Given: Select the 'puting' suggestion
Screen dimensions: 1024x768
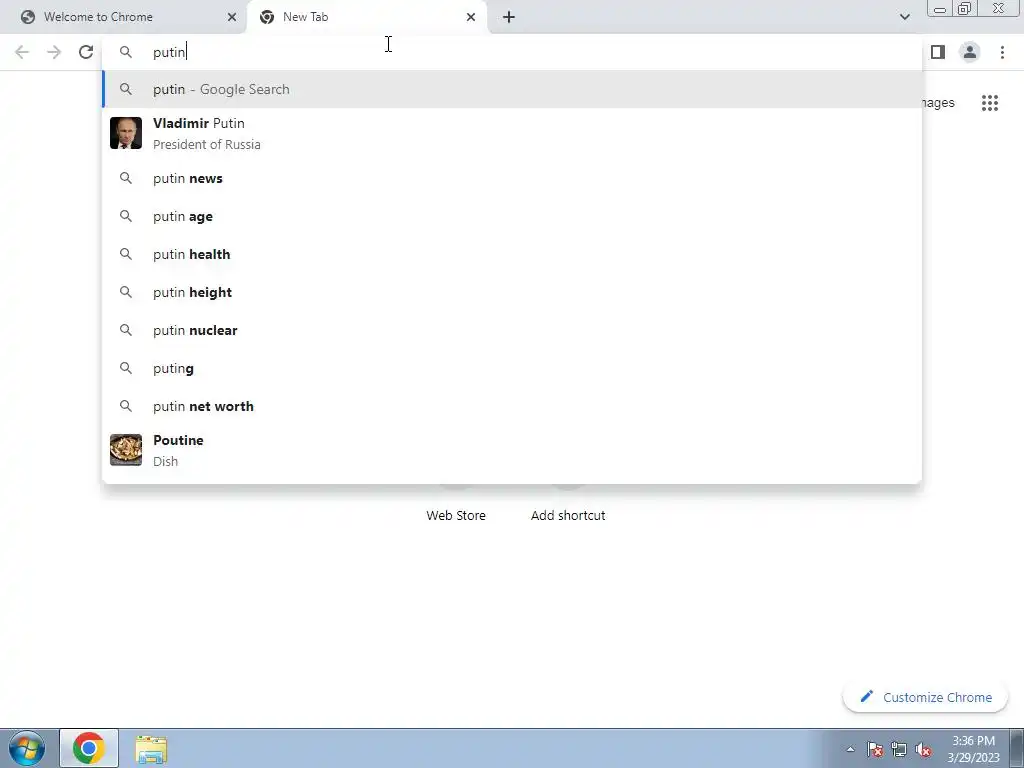Looking at the screenshot, I should 512,368.
